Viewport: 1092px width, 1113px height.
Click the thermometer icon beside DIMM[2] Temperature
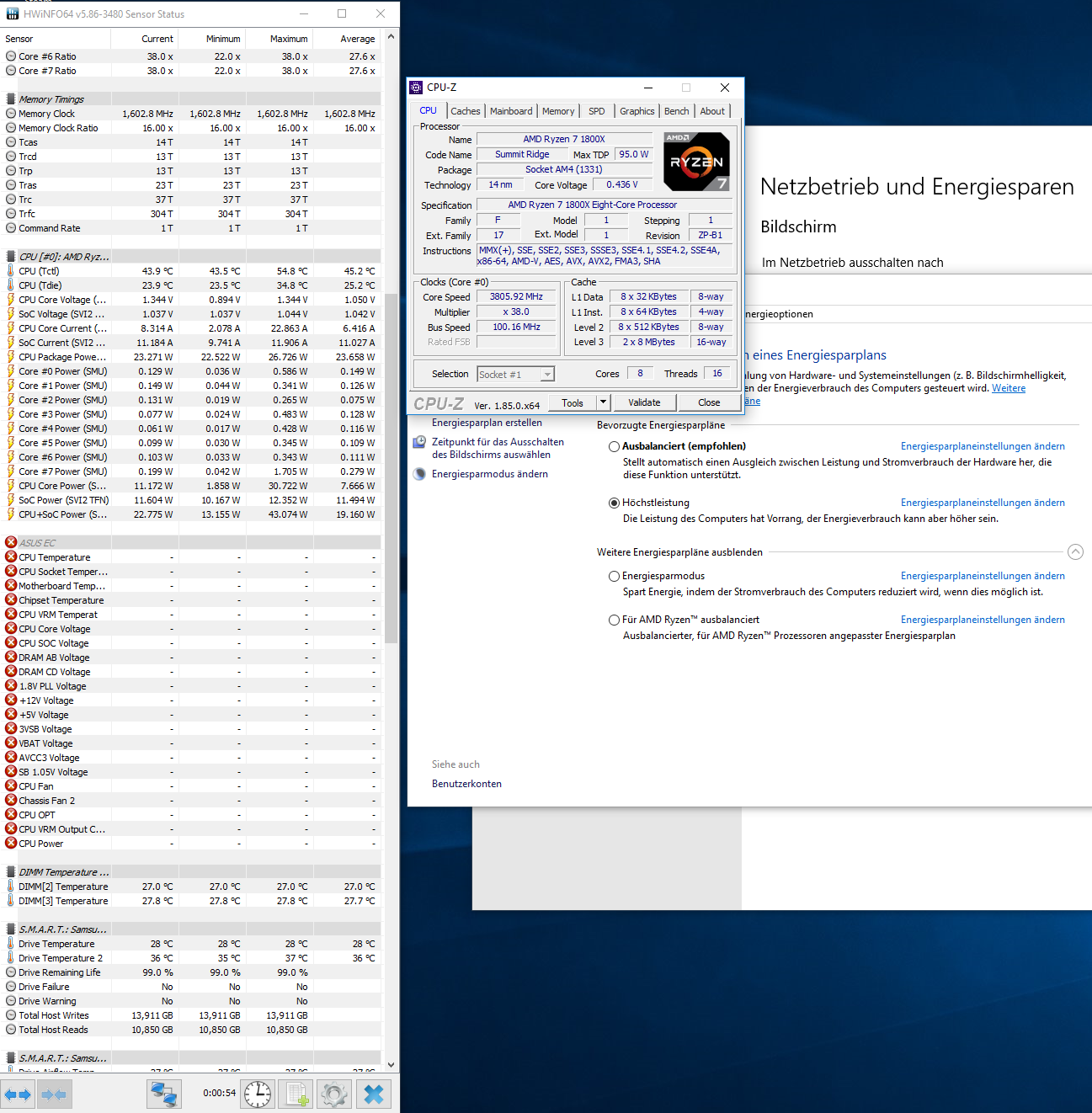pos(10,887)
